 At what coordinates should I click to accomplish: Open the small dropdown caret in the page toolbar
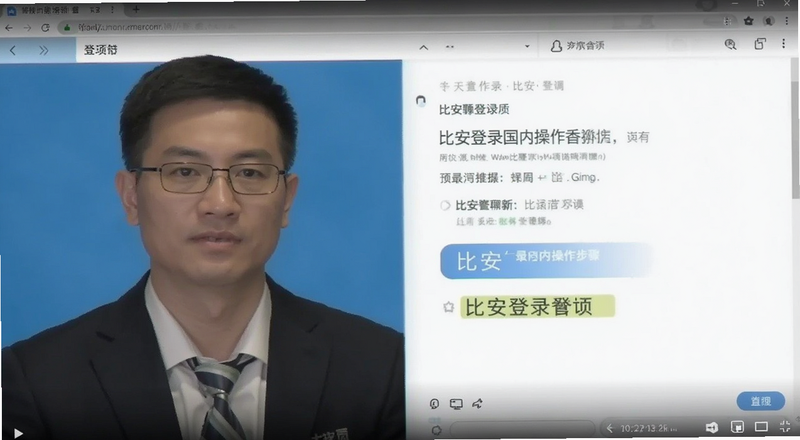pos(527,46)
